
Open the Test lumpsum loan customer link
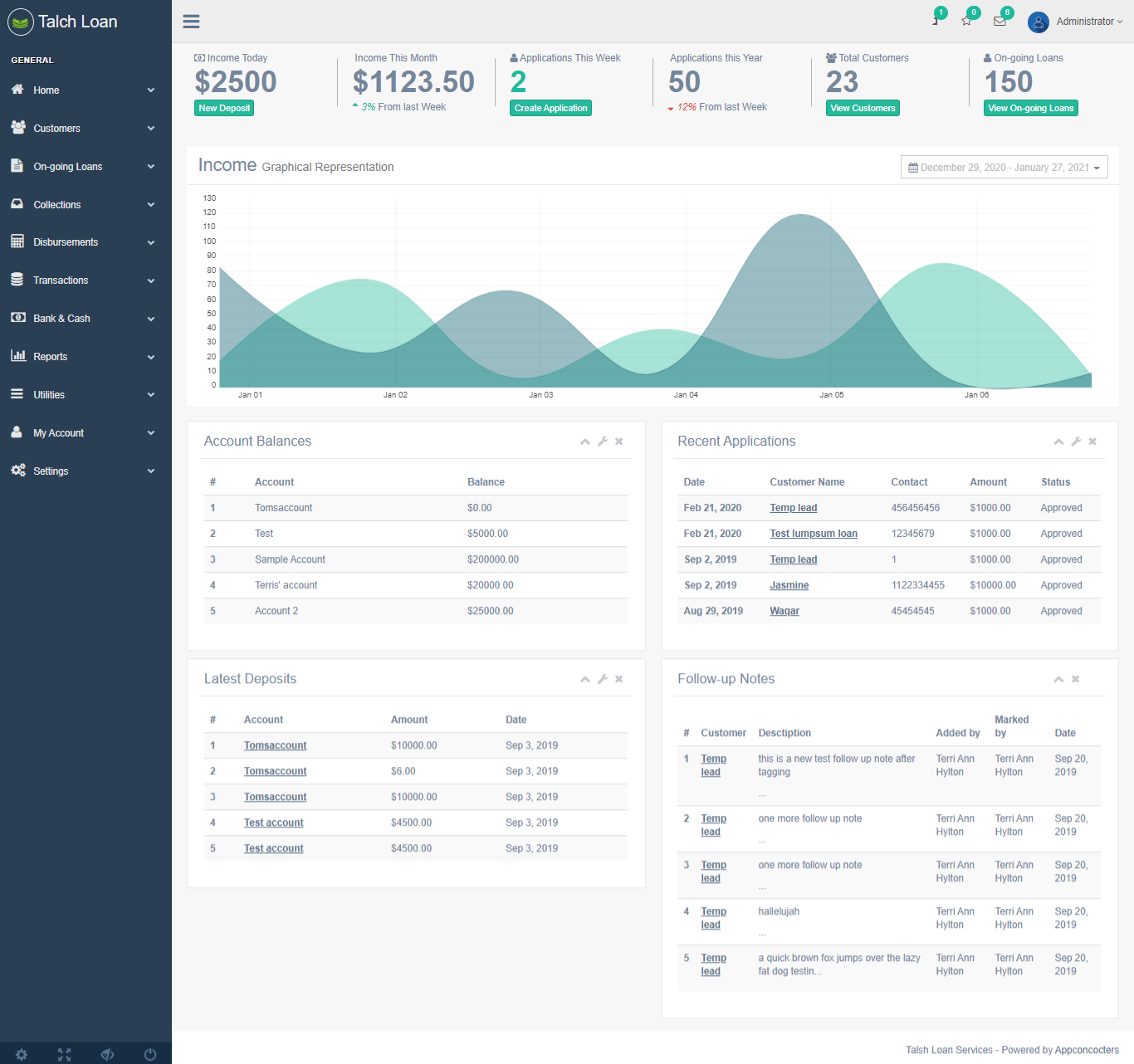(813, 534)
